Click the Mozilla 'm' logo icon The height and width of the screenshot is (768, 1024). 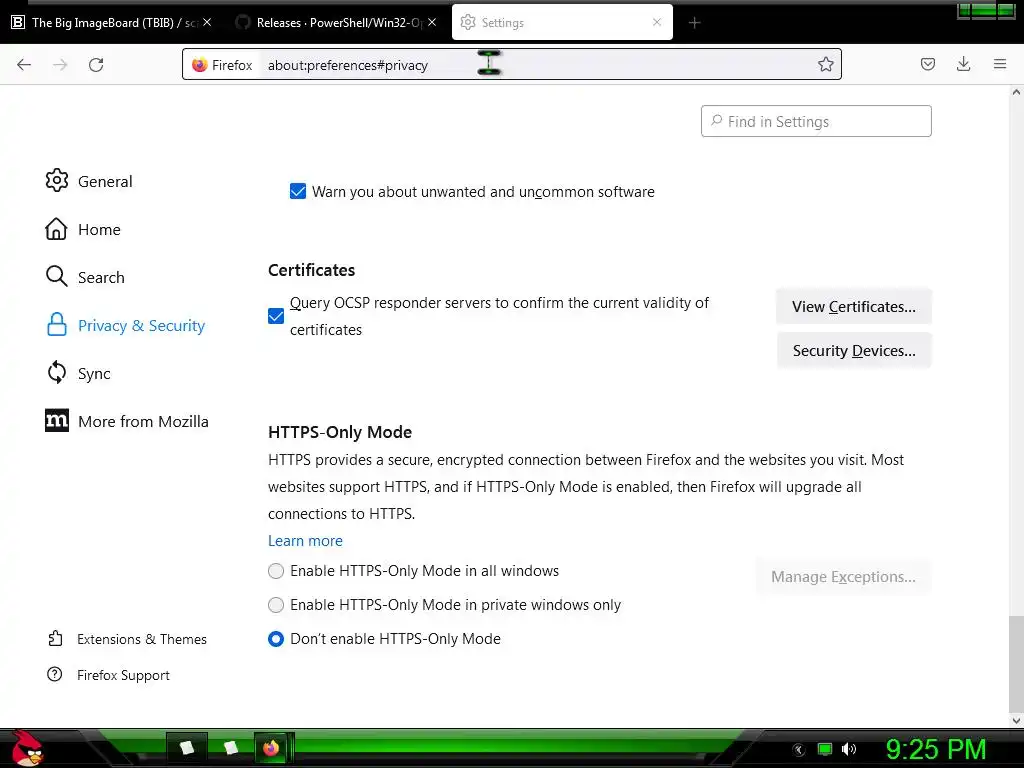pos(57,421)
